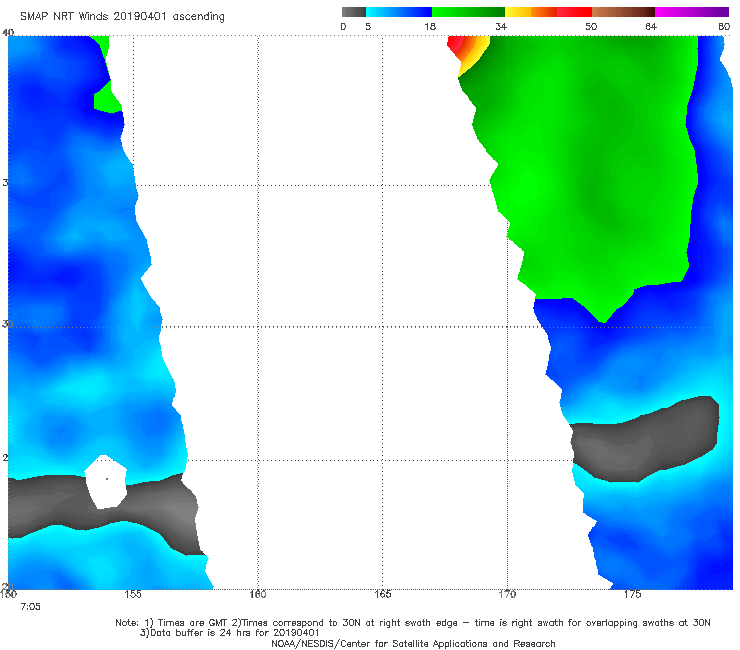Click the NOAA/NESDIS credit line
740x650 pixels.
coord(413,644)
